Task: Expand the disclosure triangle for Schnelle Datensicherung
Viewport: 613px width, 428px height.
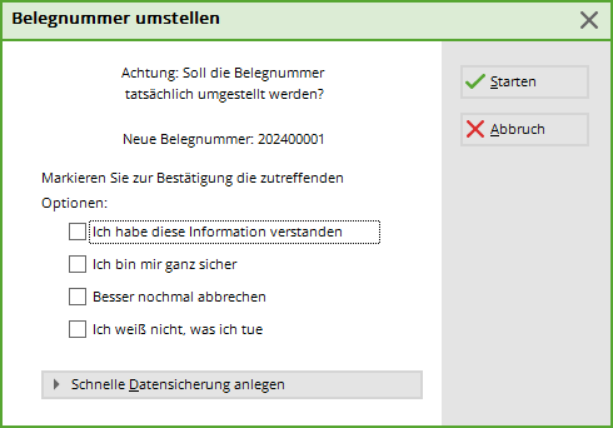Action: click(57, 384)
